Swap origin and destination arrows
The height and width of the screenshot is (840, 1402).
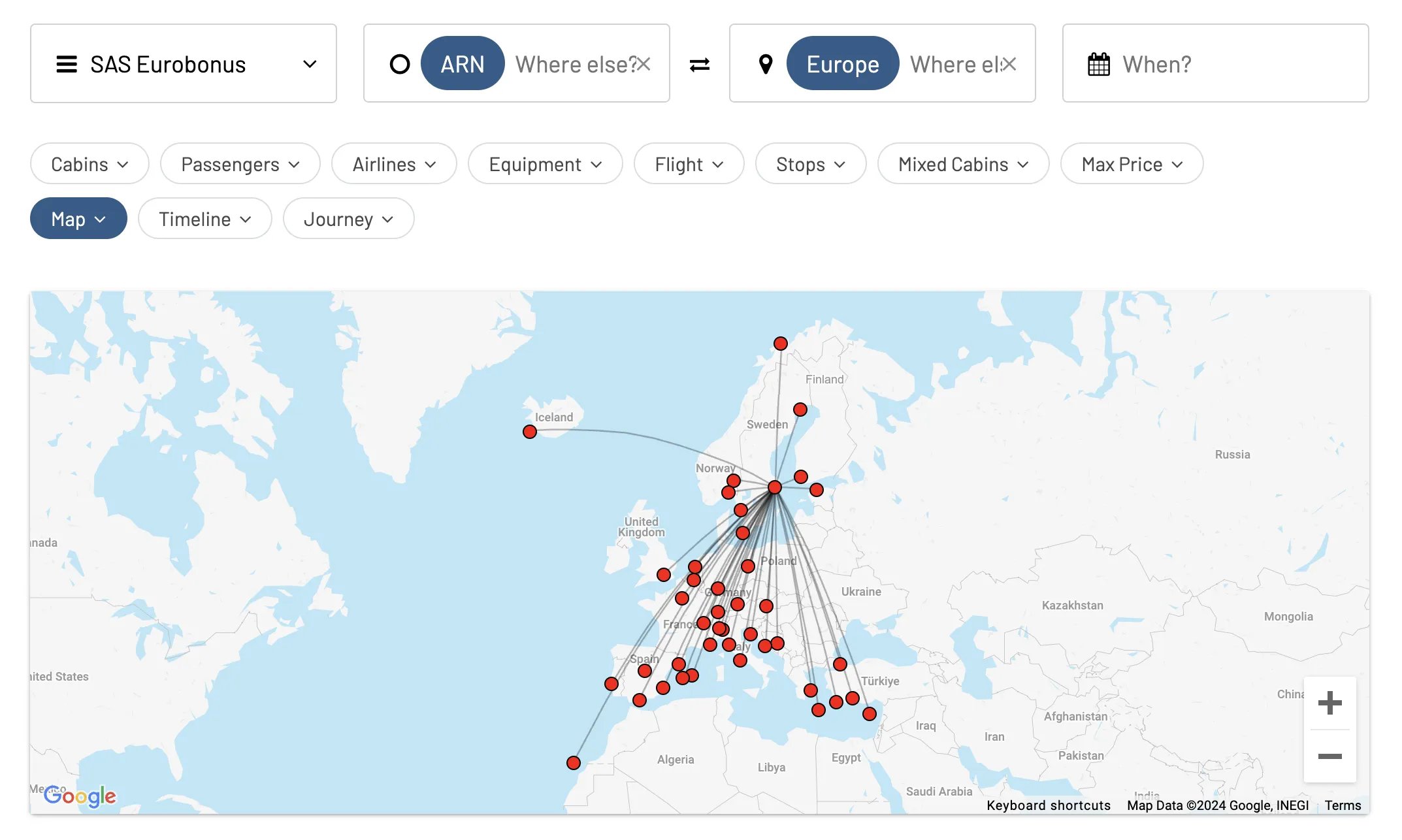click(700, 64)
